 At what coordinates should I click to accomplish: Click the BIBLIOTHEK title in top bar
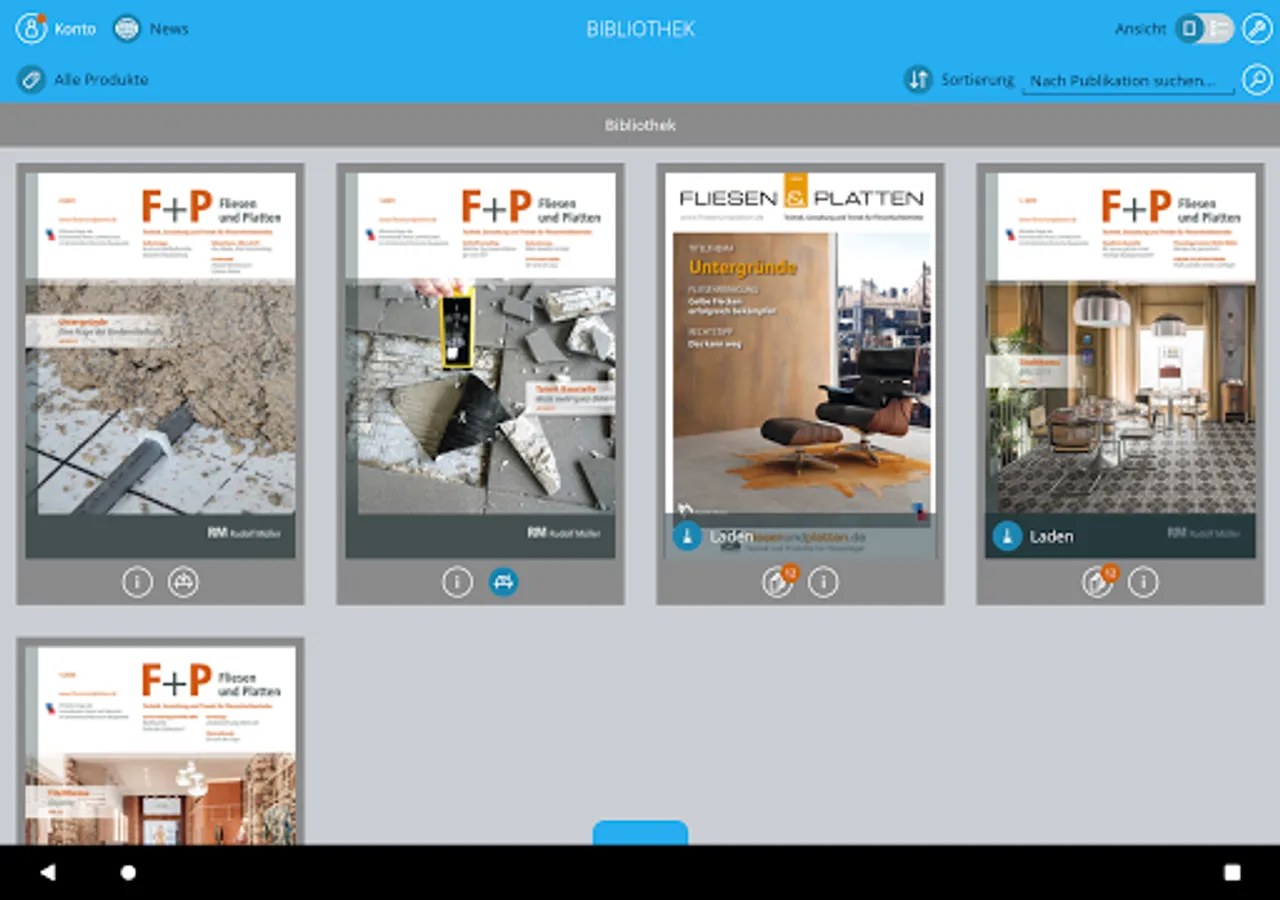click(x=640, y=29)
